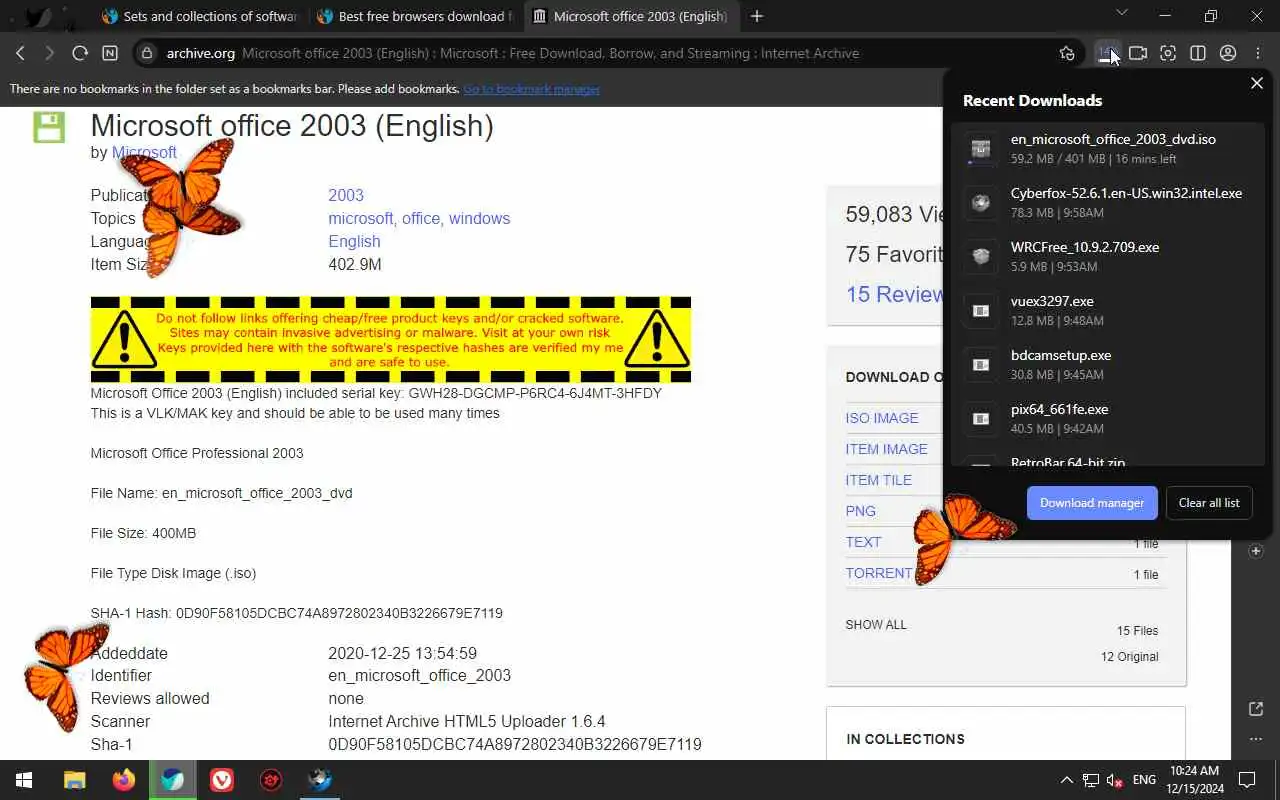Download the TORRENT option
The height and width of the screenshot is (800, 1280).
[879, 573]
